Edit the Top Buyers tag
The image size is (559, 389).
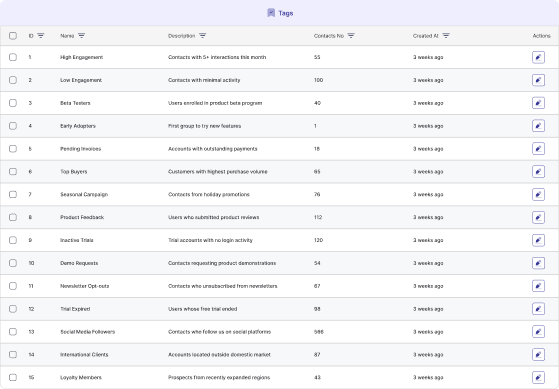coord(538,172)
